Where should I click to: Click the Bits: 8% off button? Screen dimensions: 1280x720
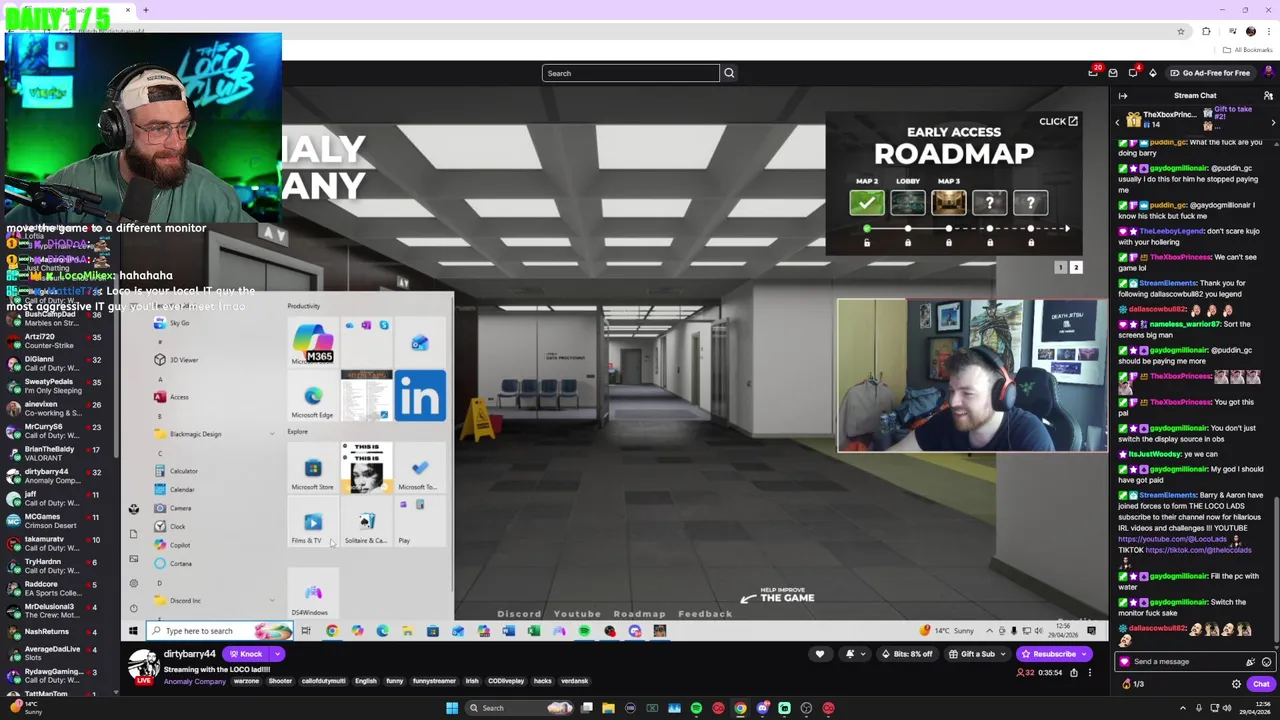[907, 654]
